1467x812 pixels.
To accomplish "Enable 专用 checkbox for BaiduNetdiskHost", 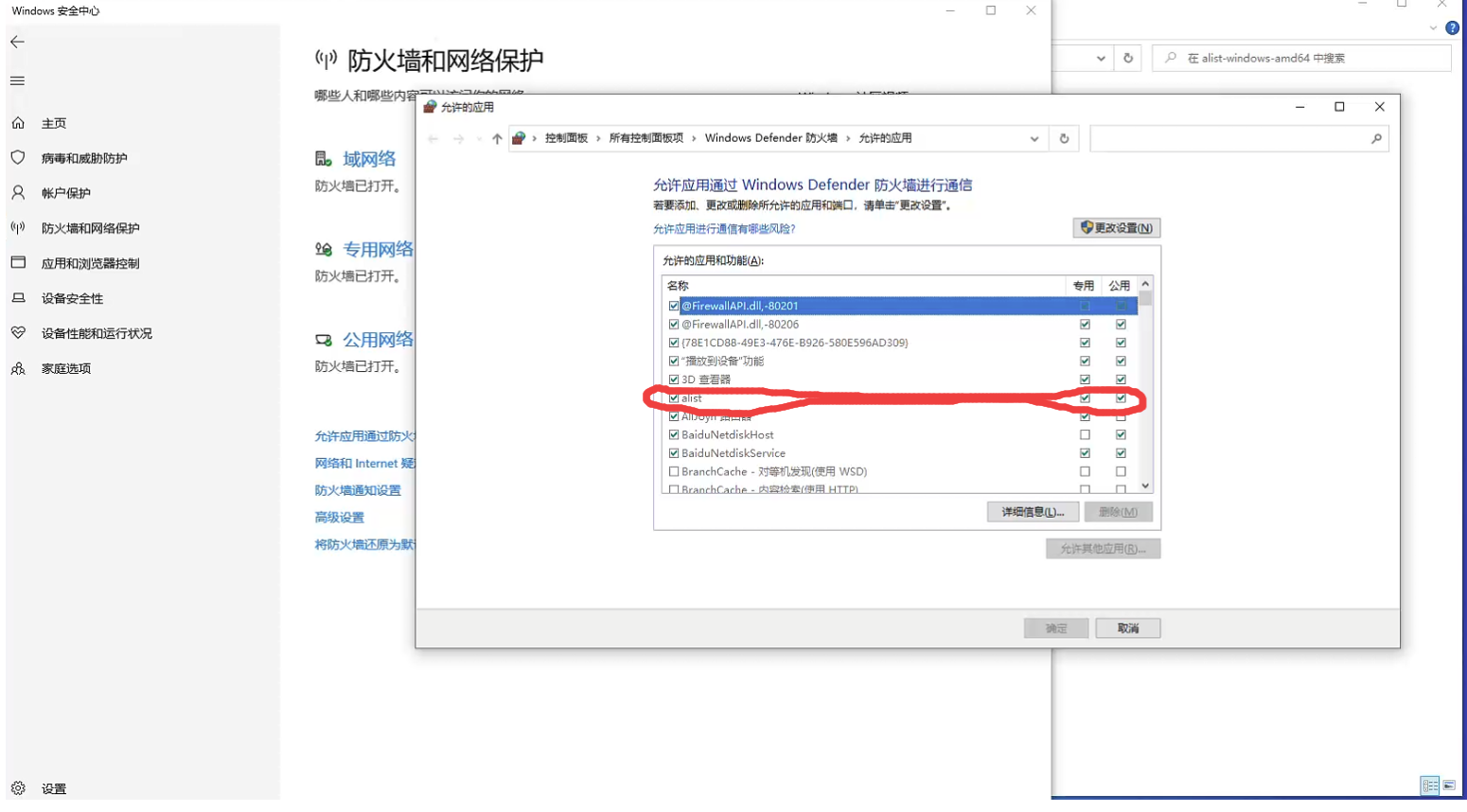I will coord(1085,435).
